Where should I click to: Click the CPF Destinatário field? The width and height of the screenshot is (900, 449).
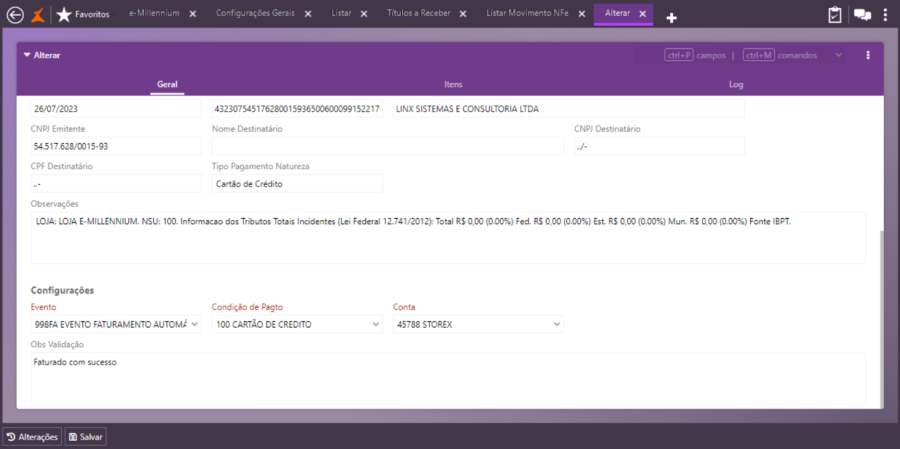(x=116, y=184)
